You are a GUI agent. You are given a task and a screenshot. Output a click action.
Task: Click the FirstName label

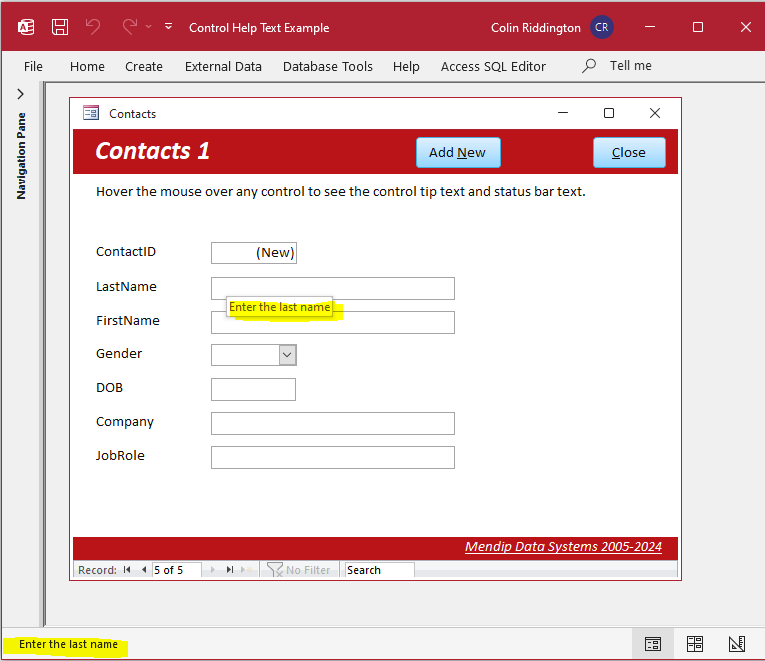coord(127,320)
